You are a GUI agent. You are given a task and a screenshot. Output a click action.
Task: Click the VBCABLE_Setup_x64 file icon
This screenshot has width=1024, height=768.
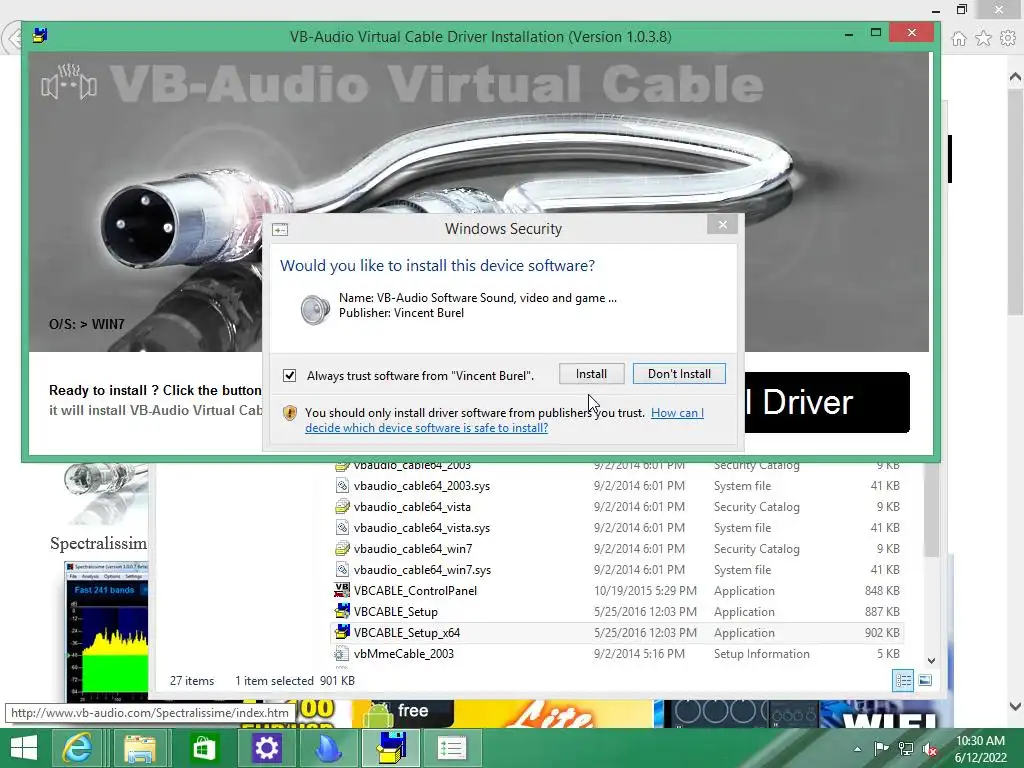click(x=342, y=632)
